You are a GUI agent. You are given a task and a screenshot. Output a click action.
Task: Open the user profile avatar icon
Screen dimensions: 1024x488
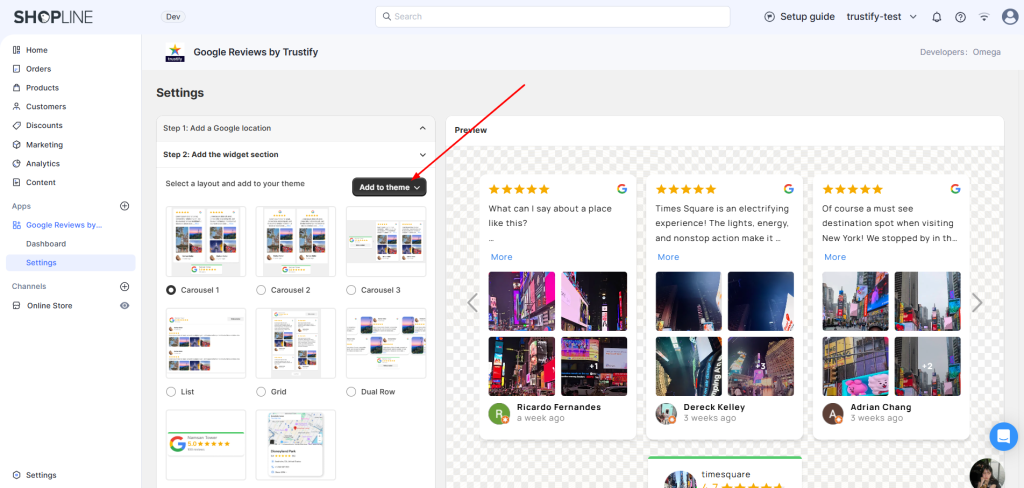[x=1010, y=17]
